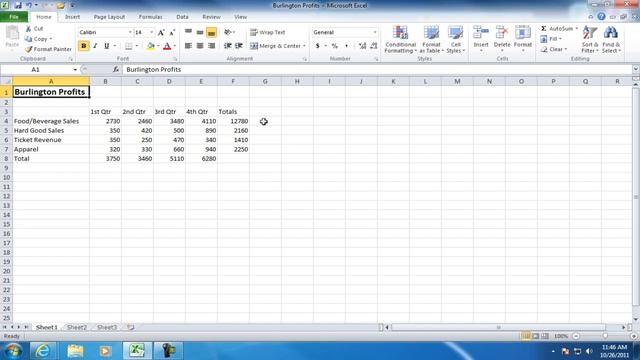Toggle Center text alignment
Screen dimensions: 640x360
point(200,46)
